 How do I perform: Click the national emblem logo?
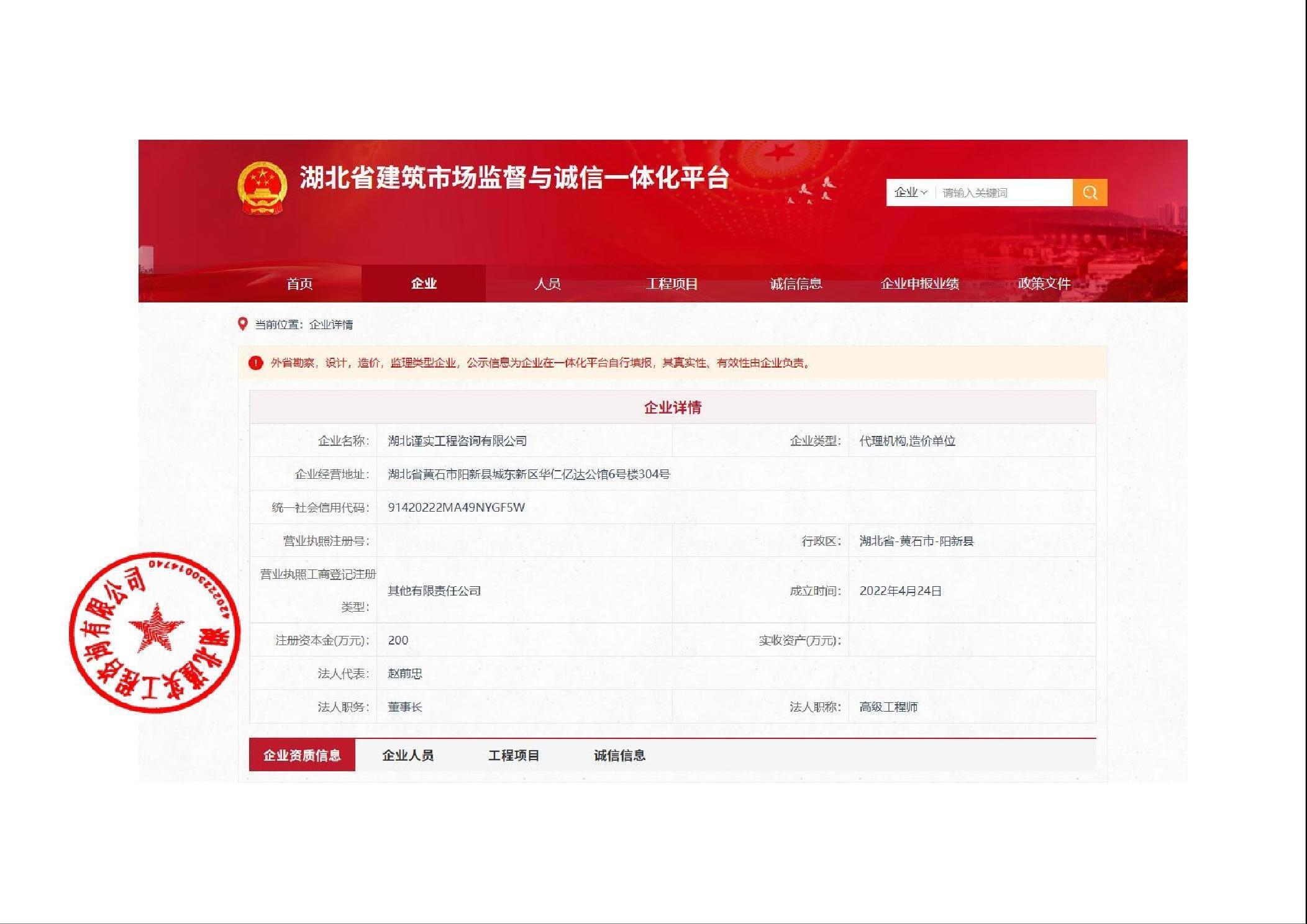coord(262,187)
